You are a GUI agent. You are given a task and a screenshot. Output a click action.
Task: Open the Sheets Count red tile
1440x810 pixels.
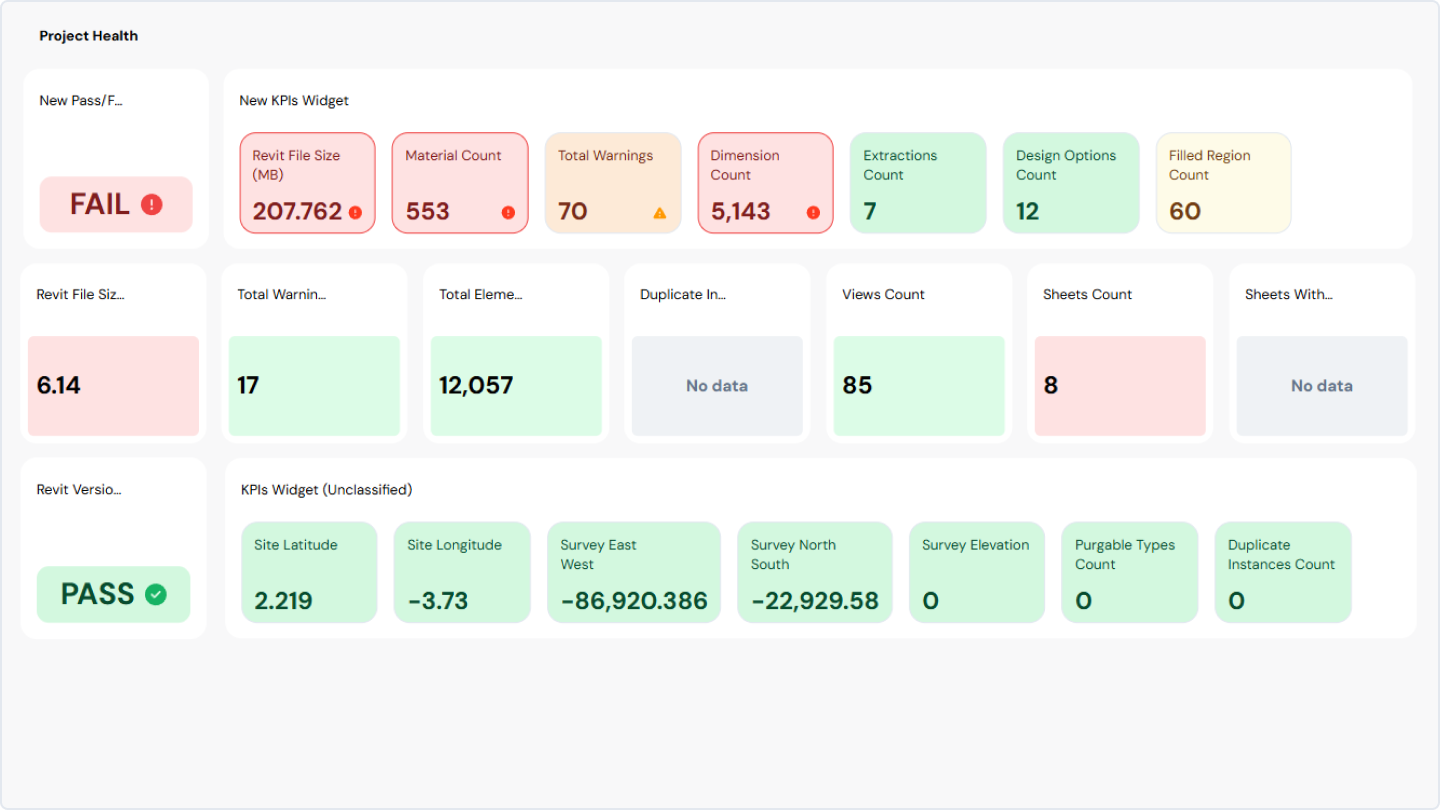point(1120,385)
